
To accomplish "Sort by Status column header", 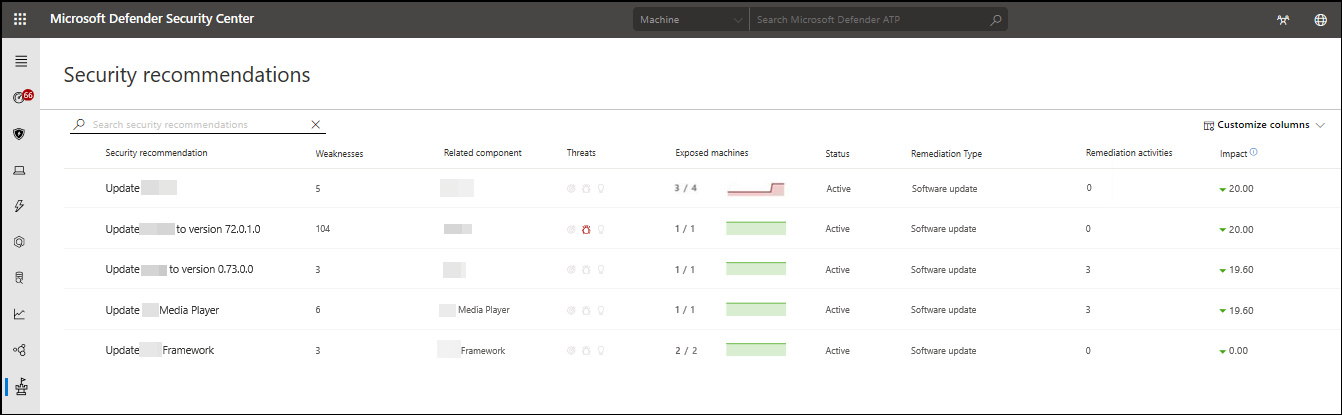I will coord(837,154).
